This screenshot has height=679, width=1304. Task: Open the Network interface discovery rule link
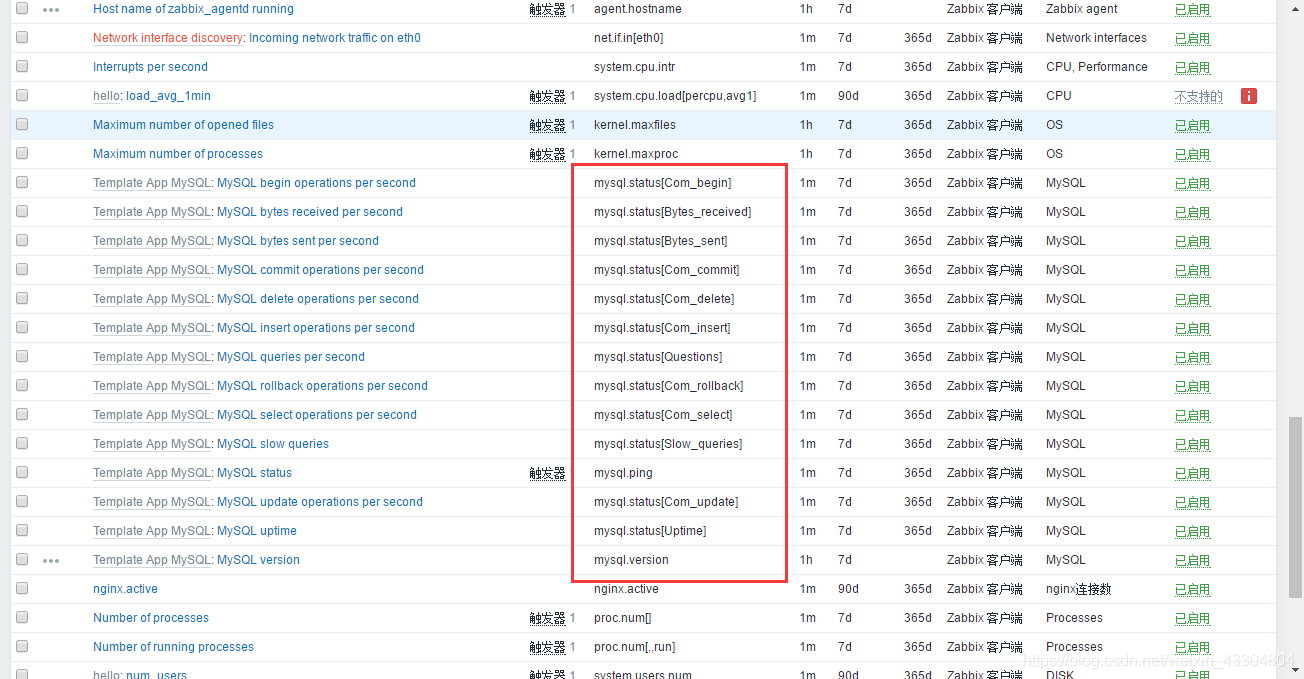168,38
